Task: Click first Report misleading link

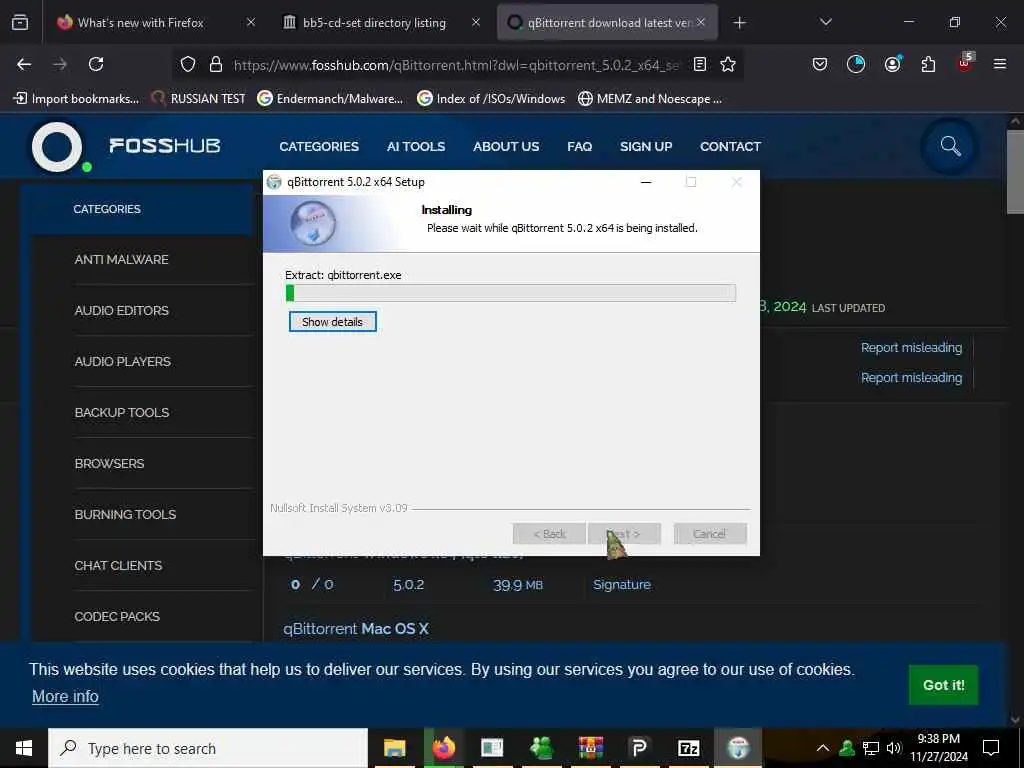Action: 911,347
